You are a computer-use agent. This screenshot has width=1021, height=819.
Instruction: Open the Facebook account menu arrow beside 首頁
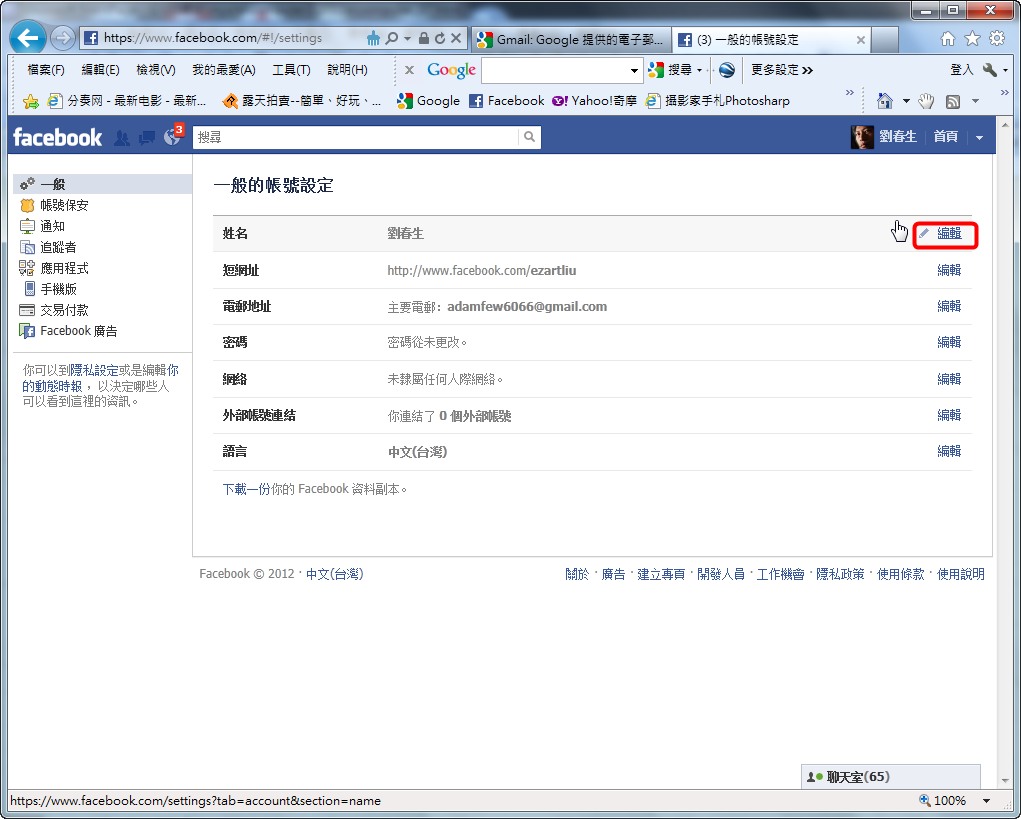[979, 137]
